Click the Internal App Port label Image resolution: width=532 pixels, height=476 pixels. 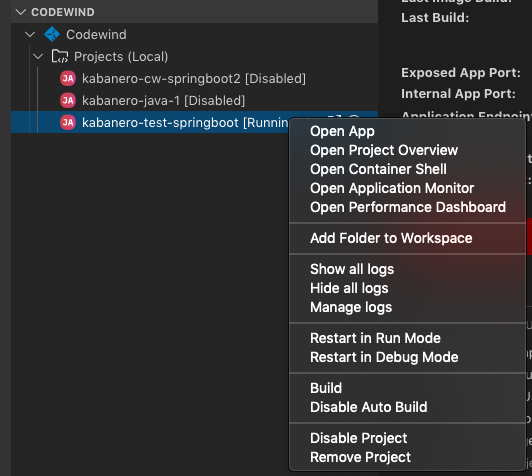tap(458, 94)
